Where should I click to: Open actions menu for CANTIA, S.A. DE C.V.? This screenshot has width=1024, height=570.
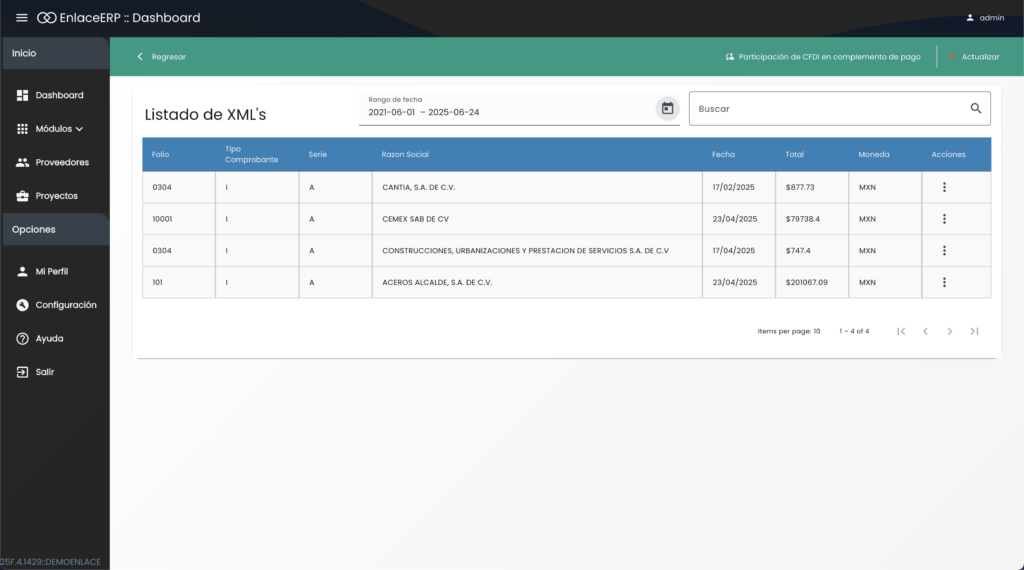pyautogui.click(x=944, y=187)
